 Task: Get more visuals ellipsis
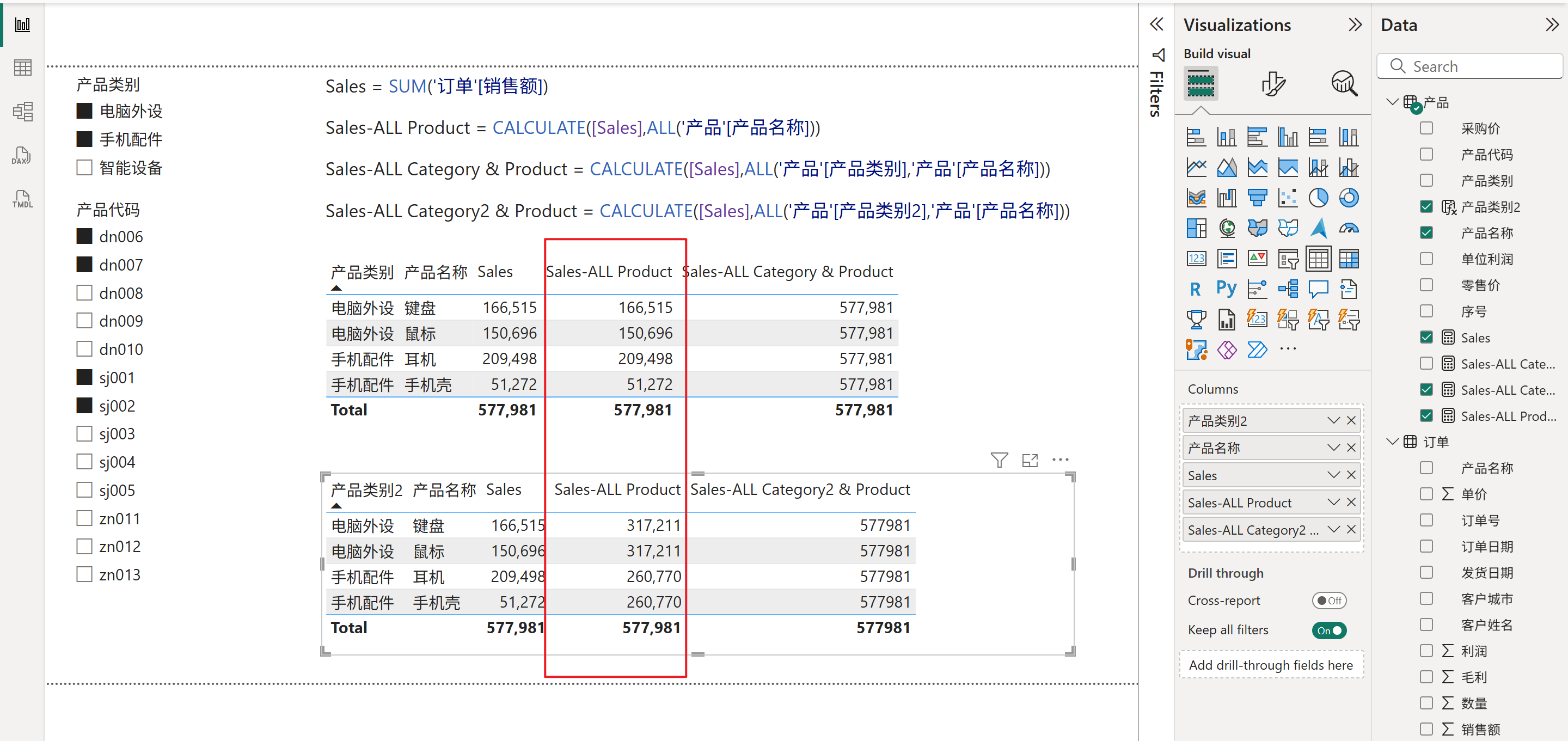[1288, 349]
